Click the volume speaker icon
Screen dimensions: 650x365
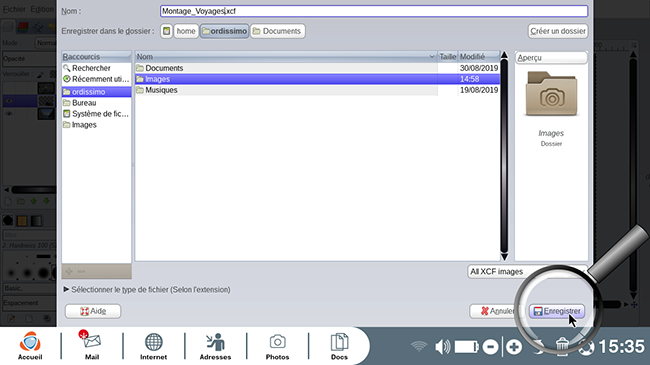tap(442, 346)
